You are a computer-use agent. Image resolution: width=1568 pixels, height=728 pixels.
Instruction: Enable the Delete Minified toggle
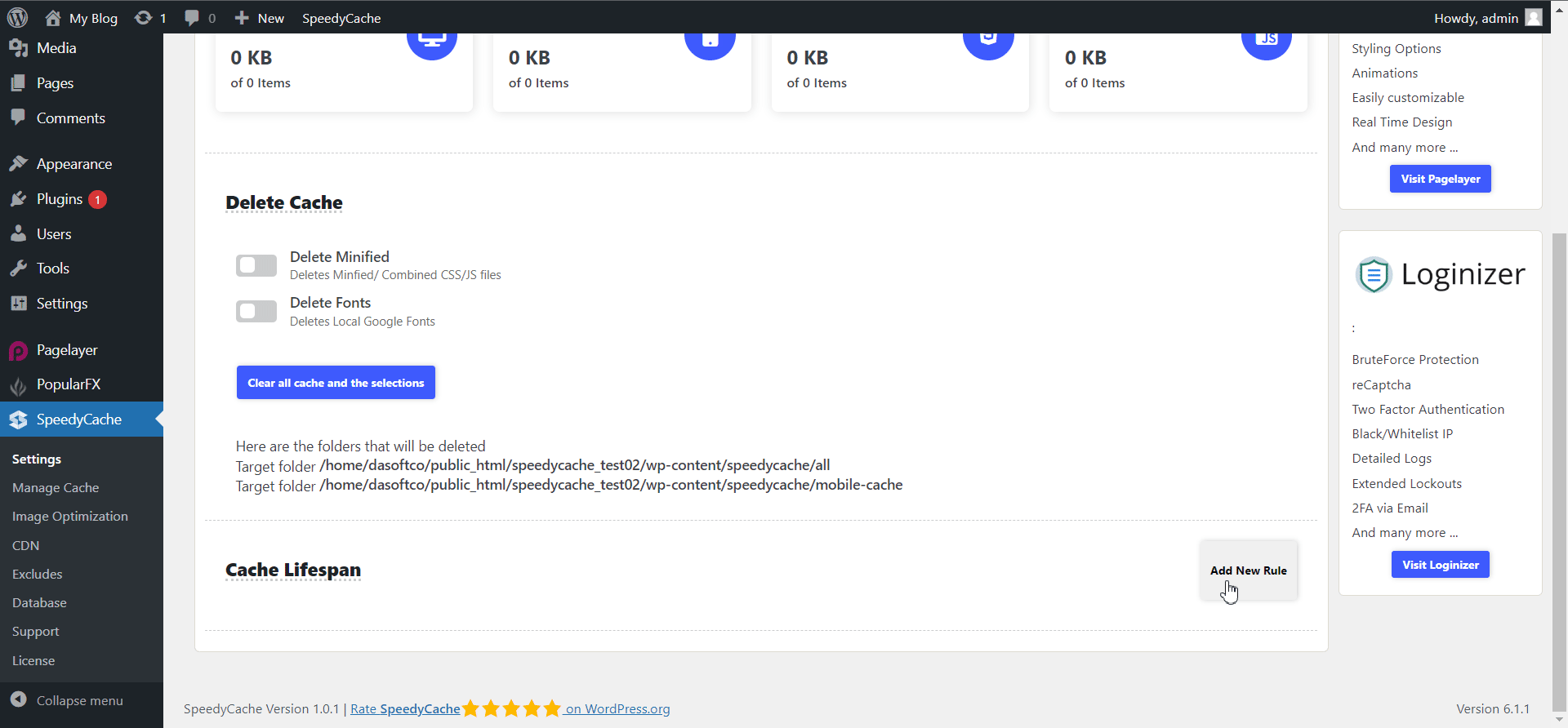click(x=256, y=265)
